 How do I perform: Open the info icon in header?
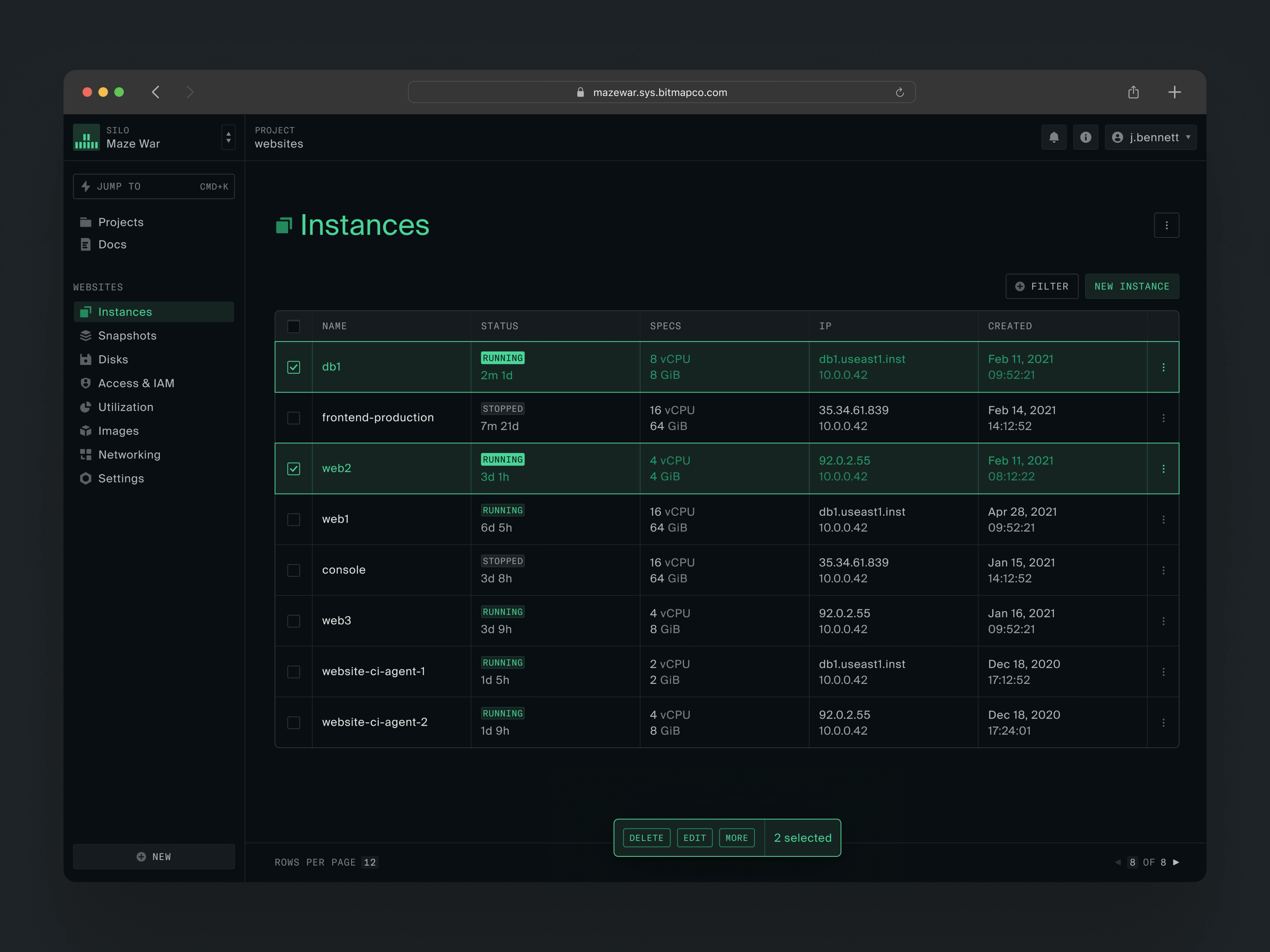pos(1085,137)
